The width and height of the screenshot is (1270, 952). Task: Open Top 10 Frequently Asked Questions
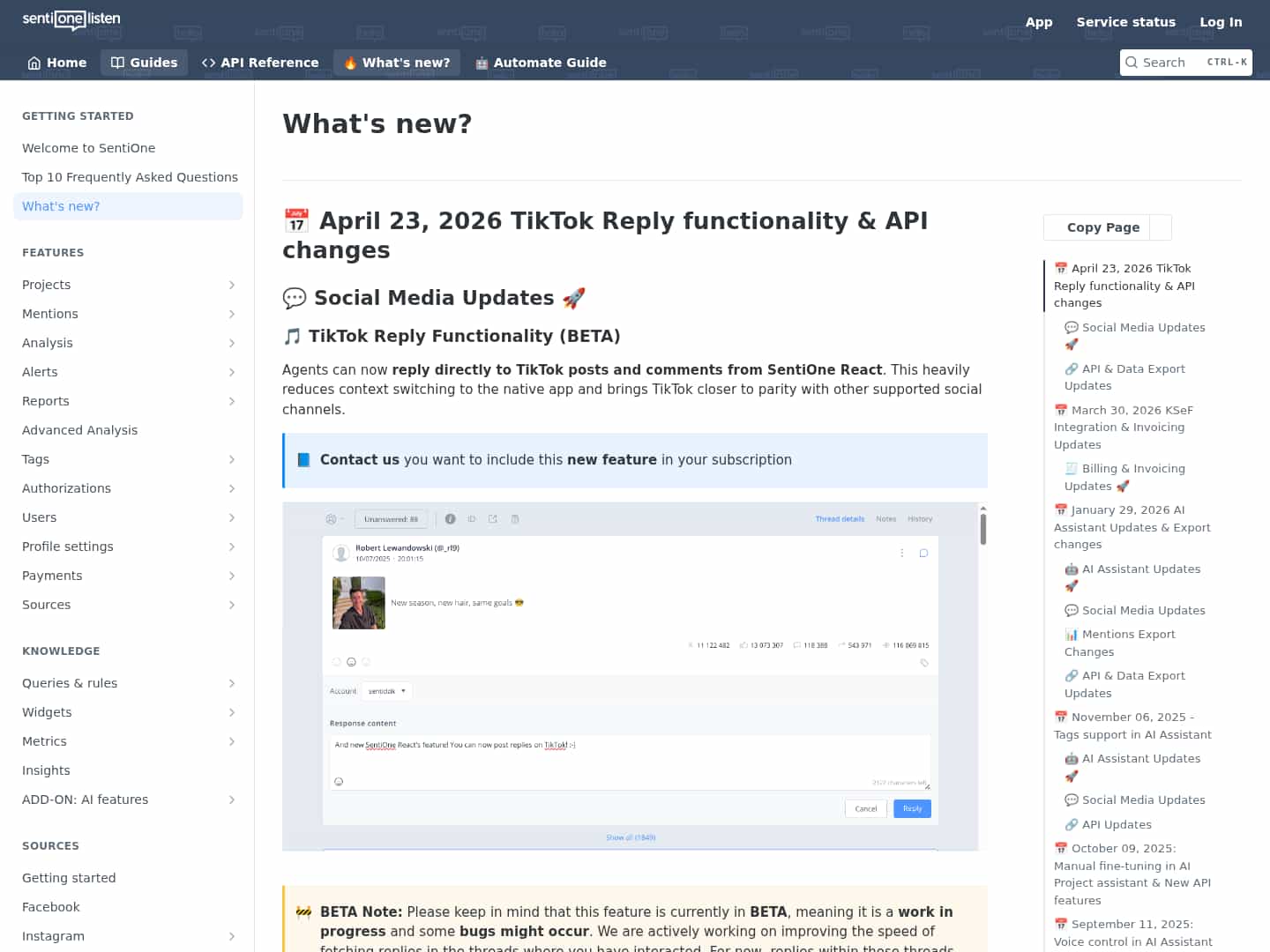(x=130, y=177)
